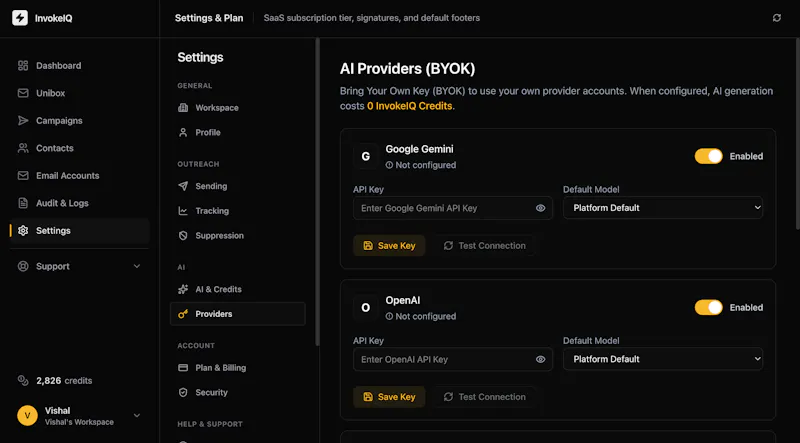The width and height of the screenshot is (800, 443).
Task: Click the Suppression shield icon
Action: point(183,235)
